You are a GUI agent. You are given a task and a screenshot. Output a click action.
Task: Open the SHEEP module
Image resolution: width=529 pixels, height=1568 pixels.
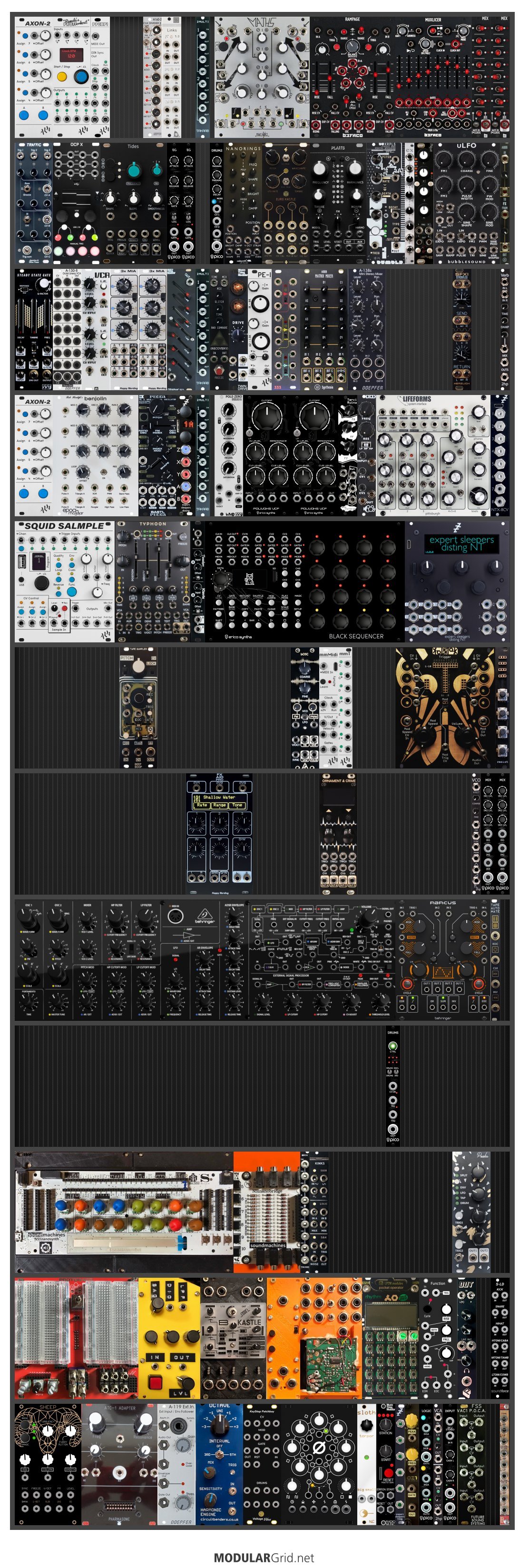48,1464
